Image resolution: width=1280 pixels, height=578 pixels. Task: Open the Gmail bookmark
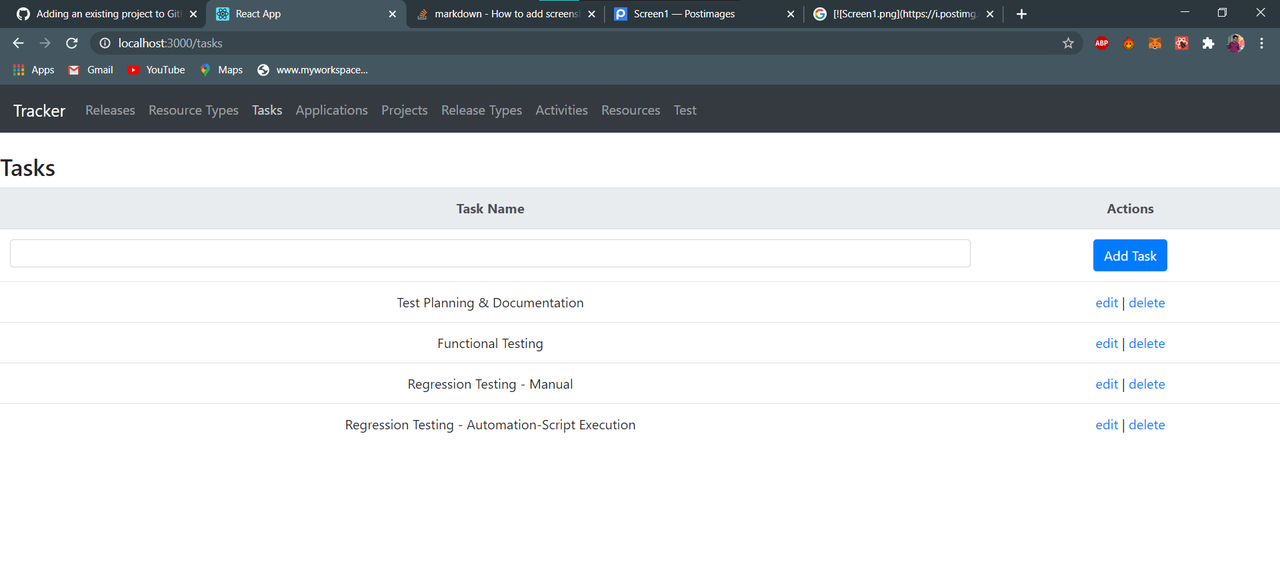click(x=90, y=70)
